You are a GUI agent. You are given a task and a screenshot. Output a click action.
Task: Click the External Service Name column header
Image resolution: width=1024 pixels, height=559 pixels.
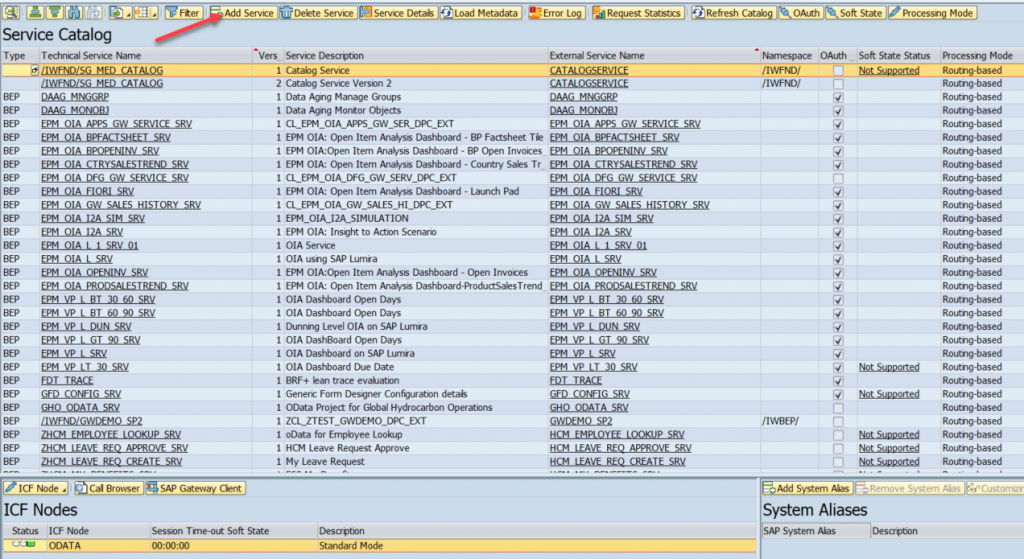coord(654,56)
